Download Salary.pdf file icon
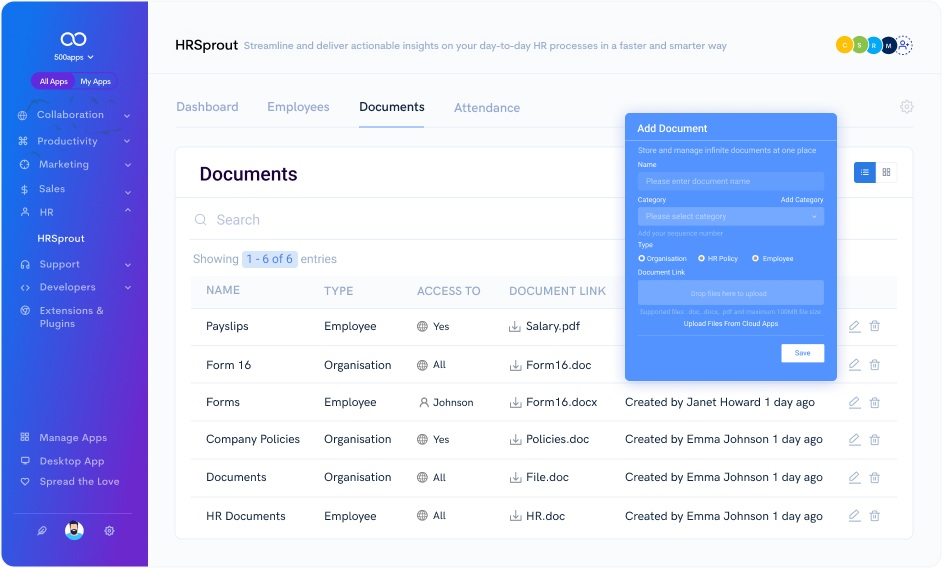This screenshot has height=568, width=942. tap(515, 326)
